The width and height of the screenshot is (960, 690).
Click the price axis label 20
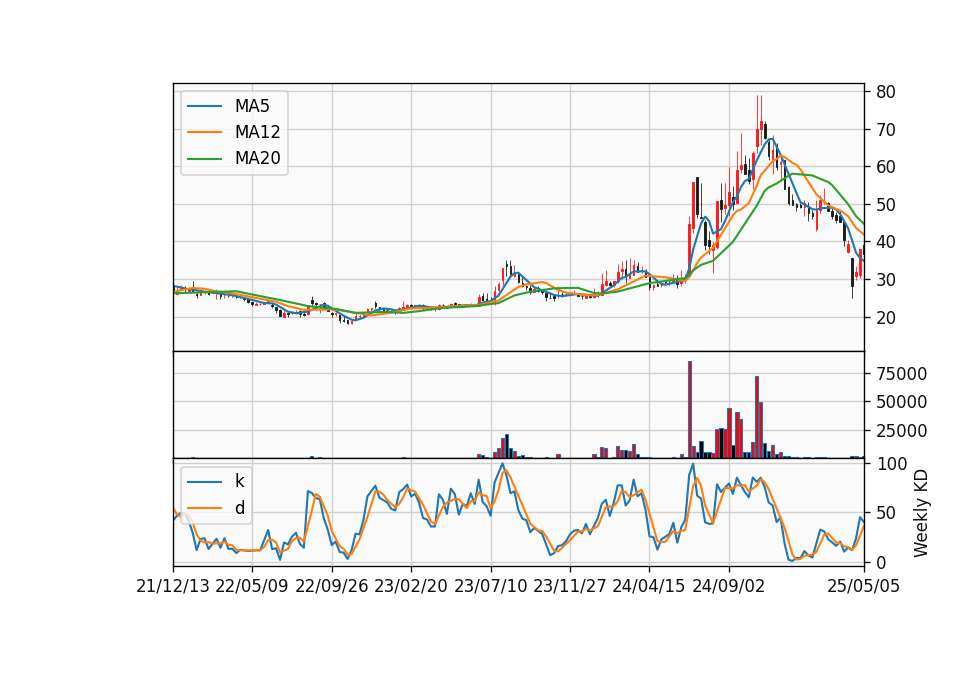pyautogui.click(x=886, y=317)
